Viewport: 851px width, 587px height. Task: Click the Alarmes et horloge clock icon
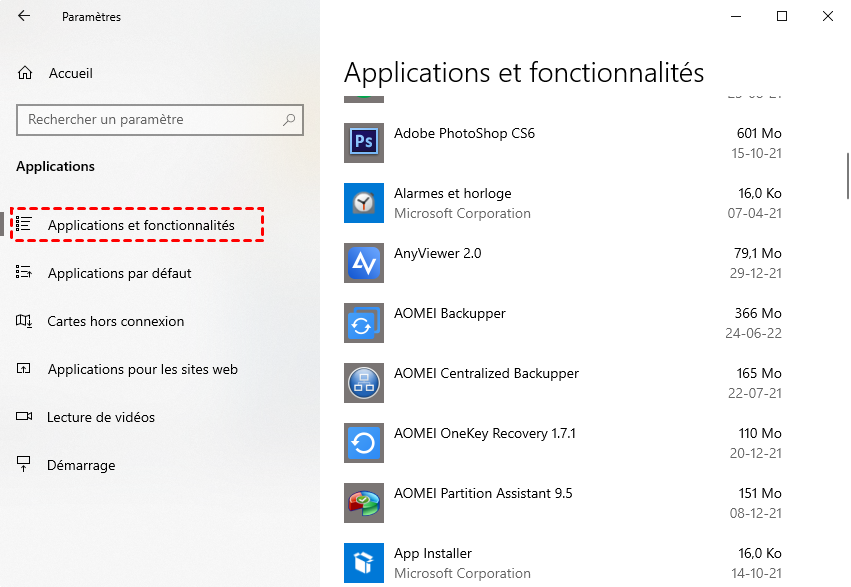tap(363, 203)
